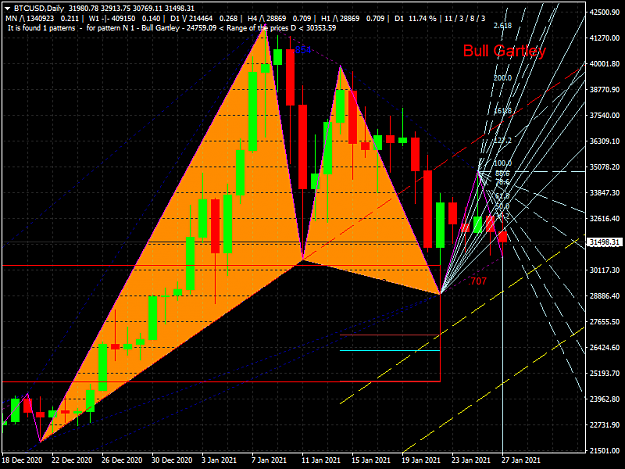Click the 127.2 Fibonacci level label
This screenshot has width=625, height=469.
[x=502, y=140]
